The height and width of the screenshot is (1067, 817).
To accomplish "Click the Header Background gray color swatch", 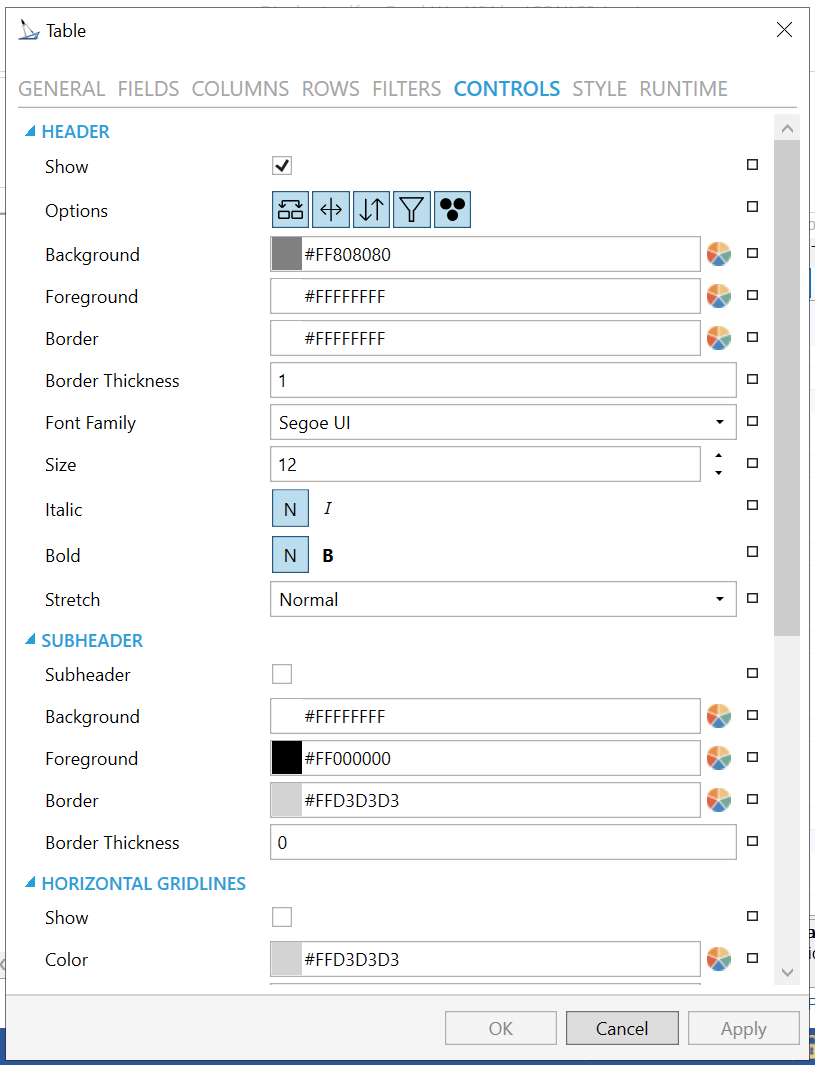I will click(287, 255).
